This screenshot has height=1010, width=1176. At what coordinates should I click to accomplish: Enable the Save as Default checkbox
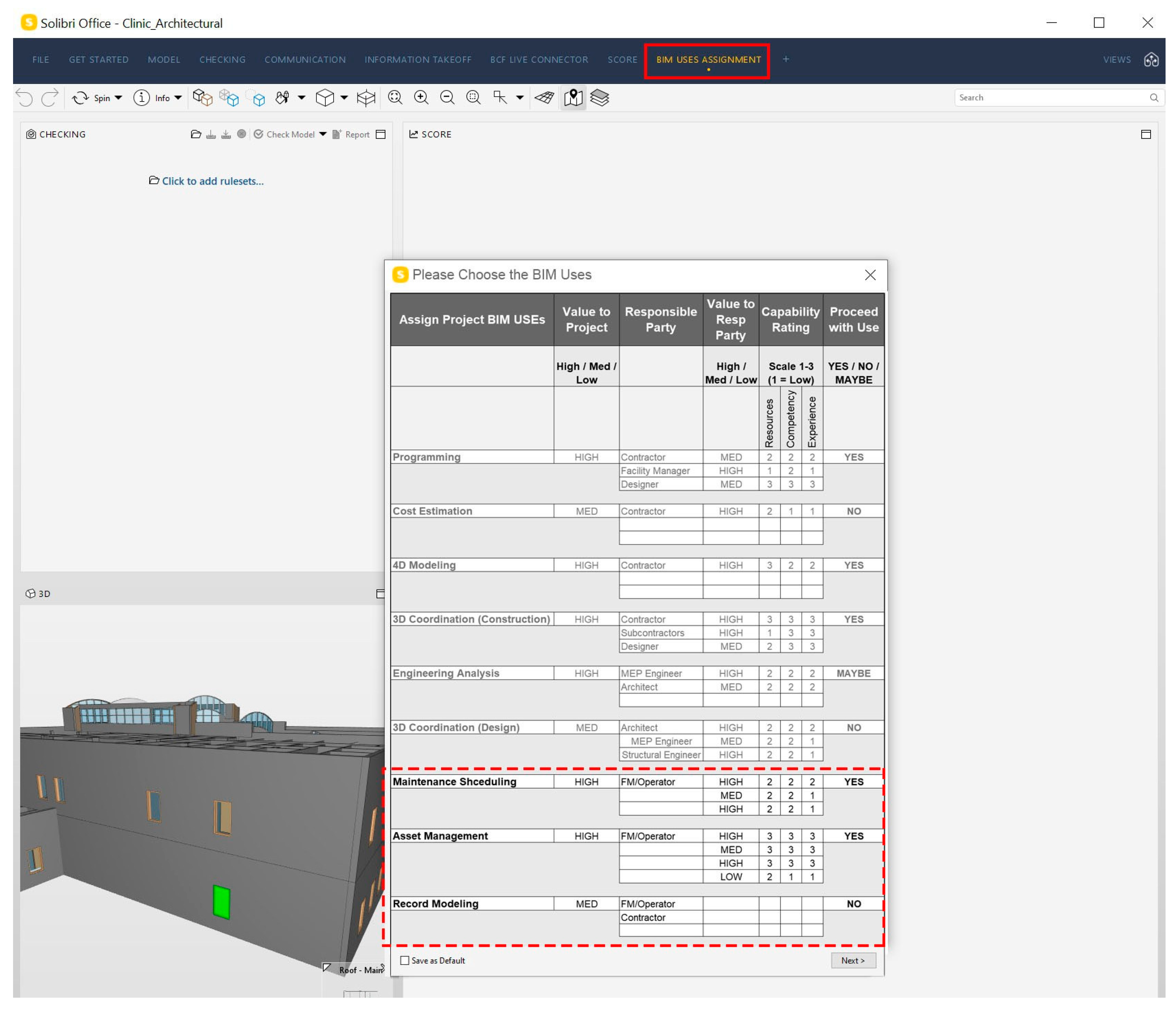(405, 961)
